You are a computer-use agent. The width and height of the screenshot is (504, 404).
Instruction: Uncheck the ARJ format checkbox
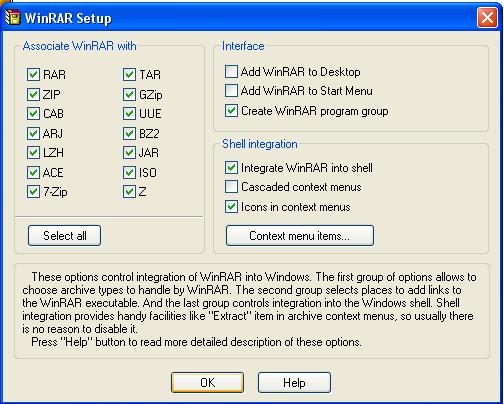pyautogui.click(x=33, y=133)
